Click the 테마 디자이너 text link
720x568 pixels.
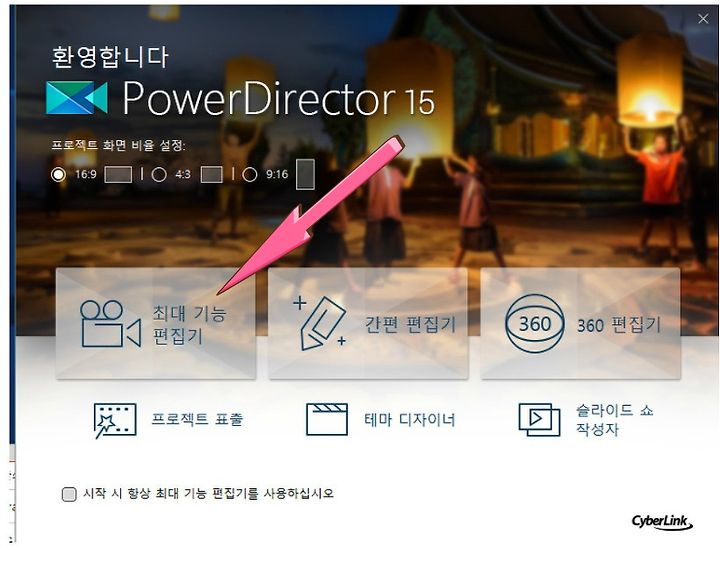409,419
